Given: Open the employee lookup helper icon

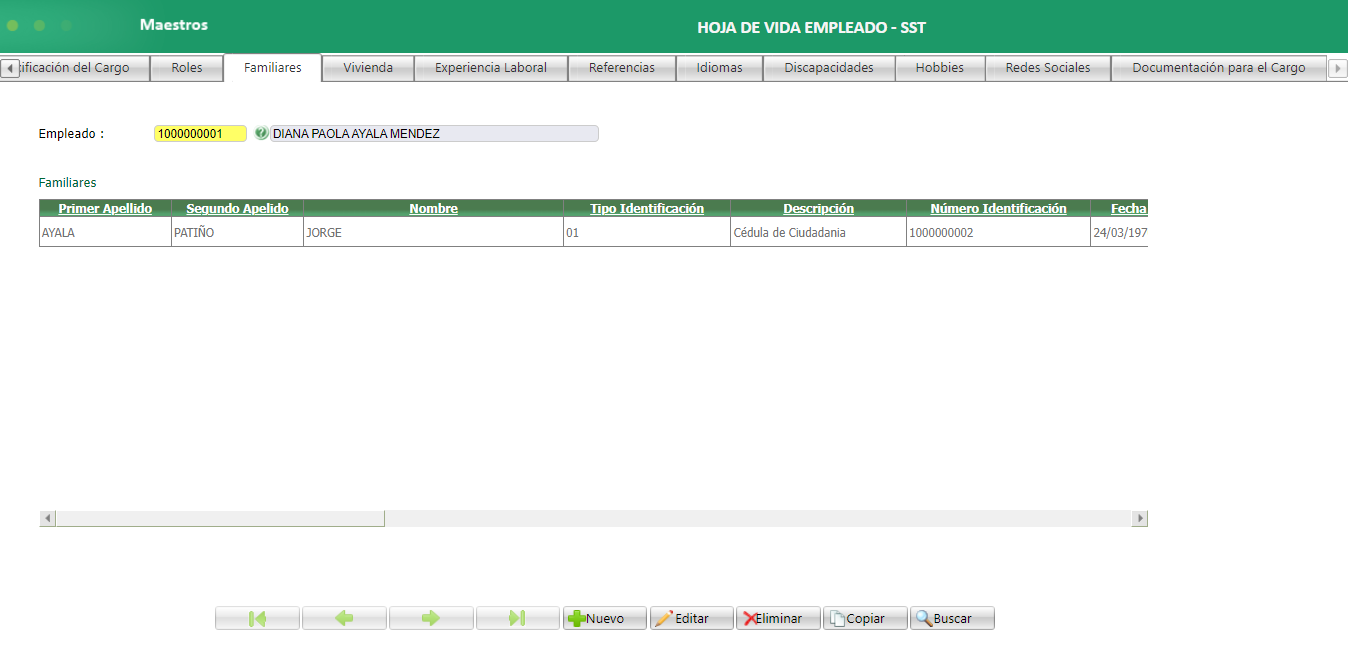Looking at the screenshot, I should coord(261,132).
